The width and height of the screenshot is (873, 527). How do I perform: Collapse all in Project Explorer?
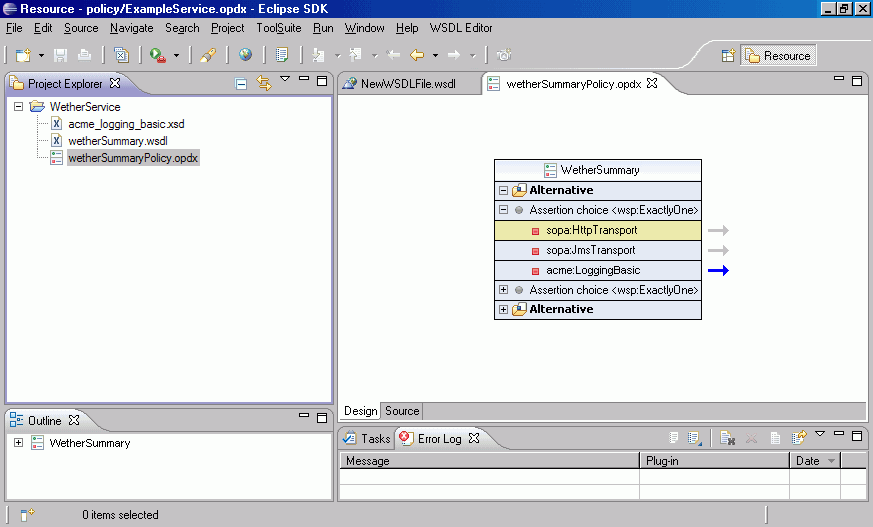click(x=241, y=84)
